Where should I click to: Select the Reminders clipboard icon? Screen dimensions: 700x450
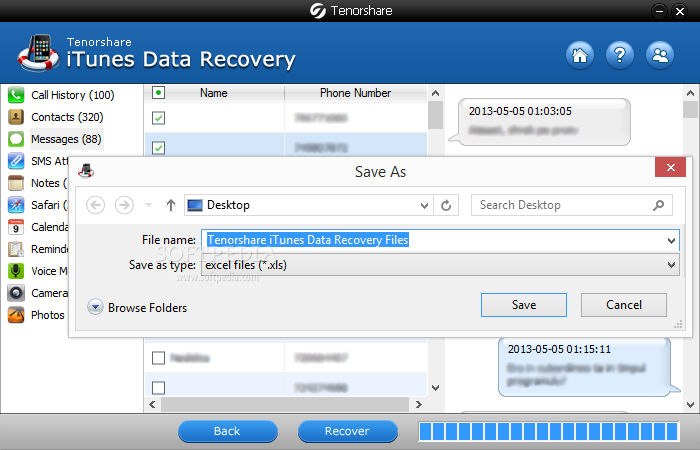click(x=16, y=249)
